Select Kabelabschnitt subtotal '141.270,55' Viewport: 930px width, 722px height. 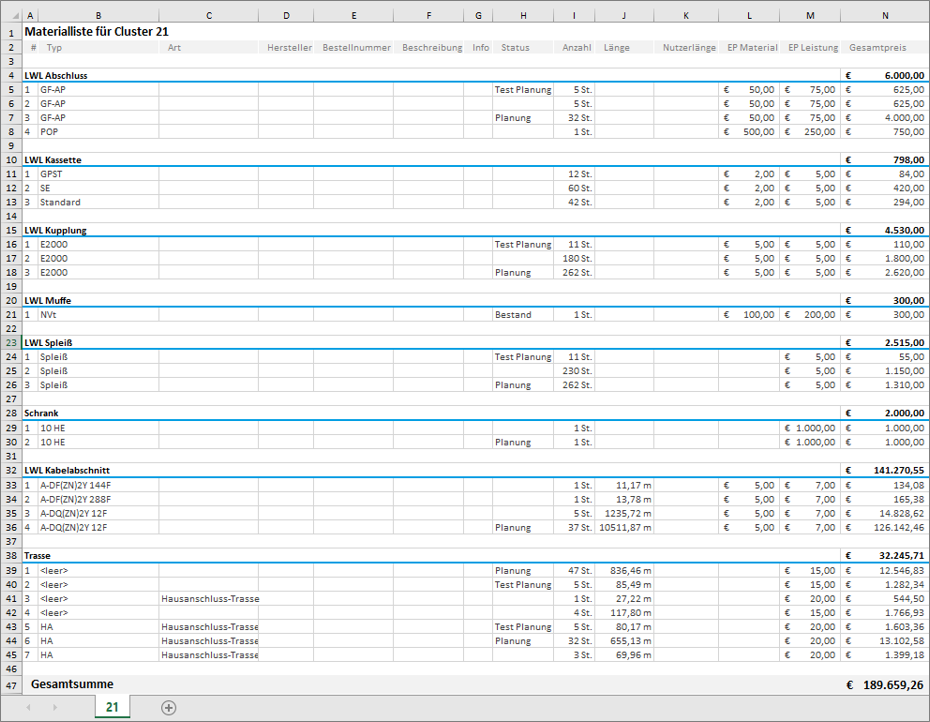pos(885,470)
